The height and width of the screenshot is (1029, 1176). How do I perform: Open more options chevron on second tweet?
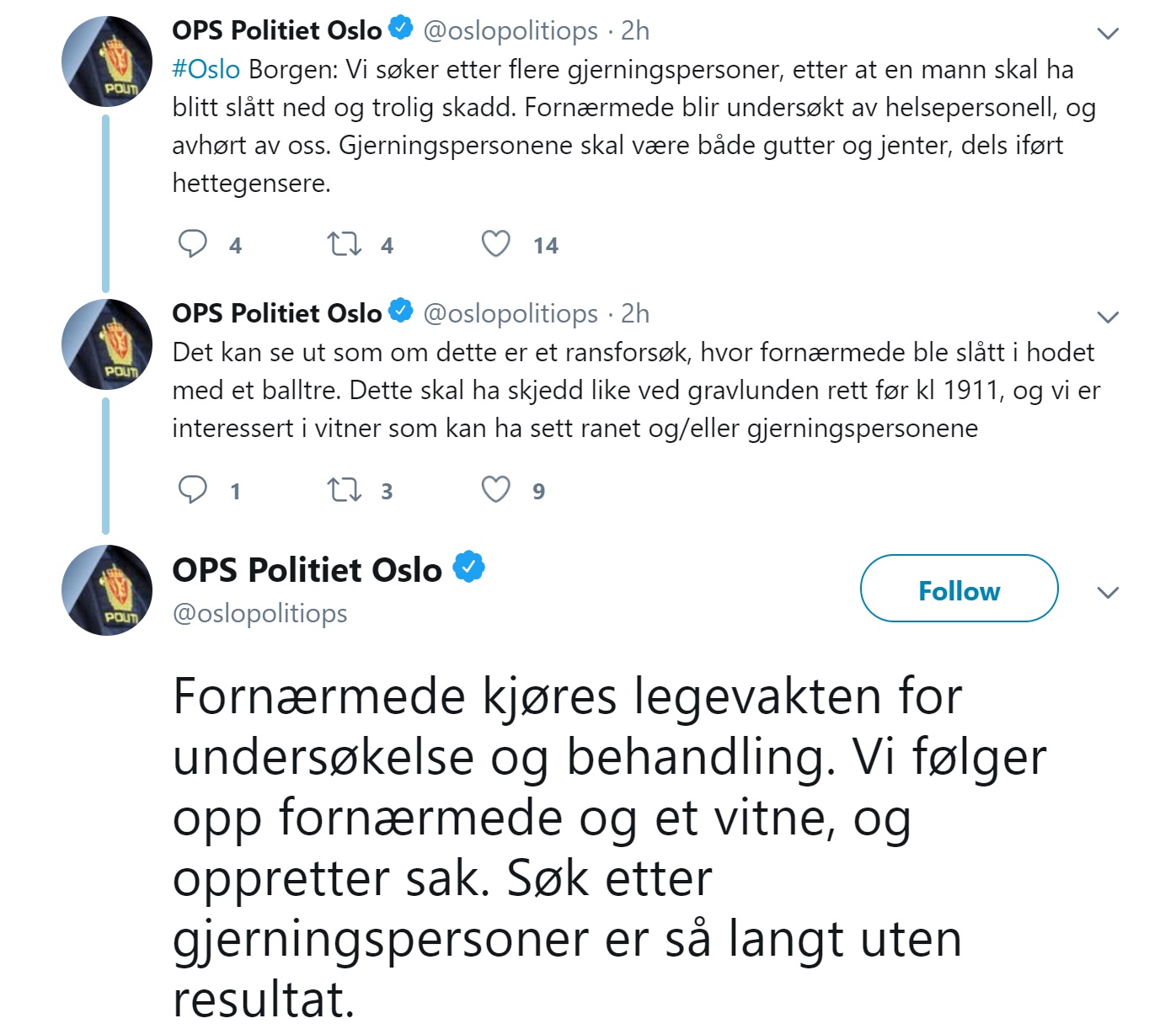click(x=1108, y=317)
